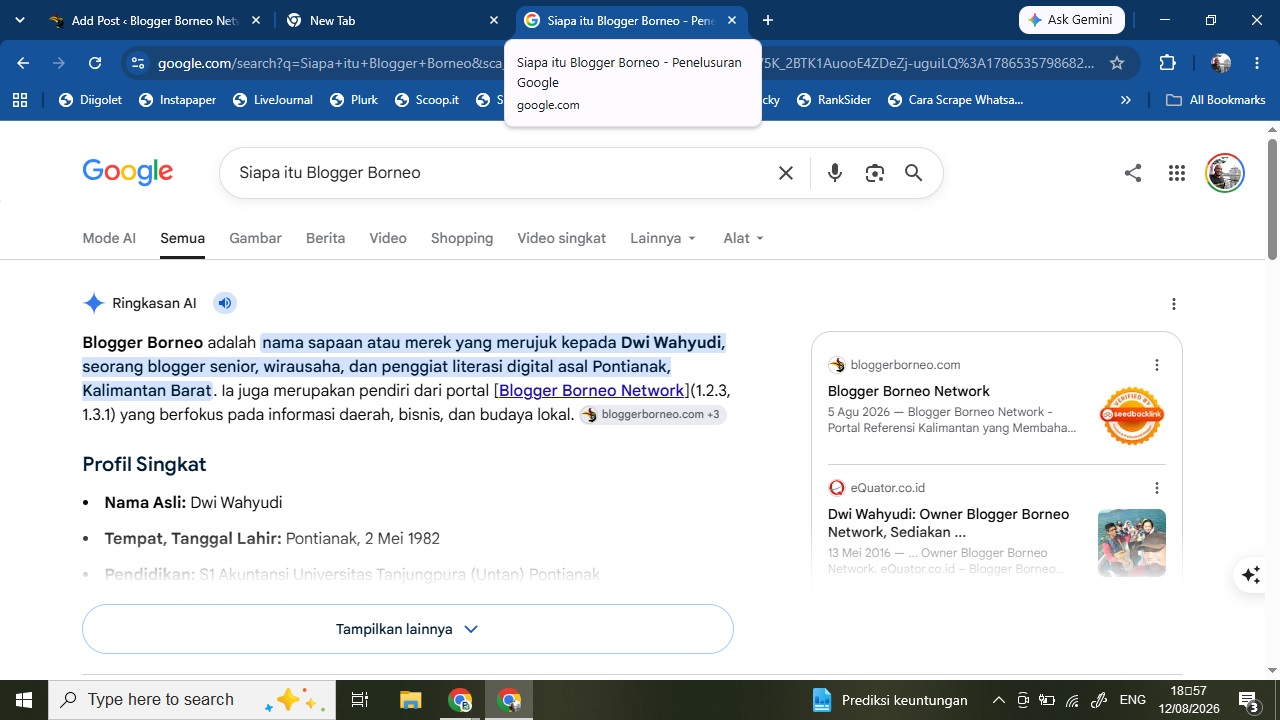Click the seedbacklink verified thumbnail
The image size is (1280, 720).
(1132, 415)
